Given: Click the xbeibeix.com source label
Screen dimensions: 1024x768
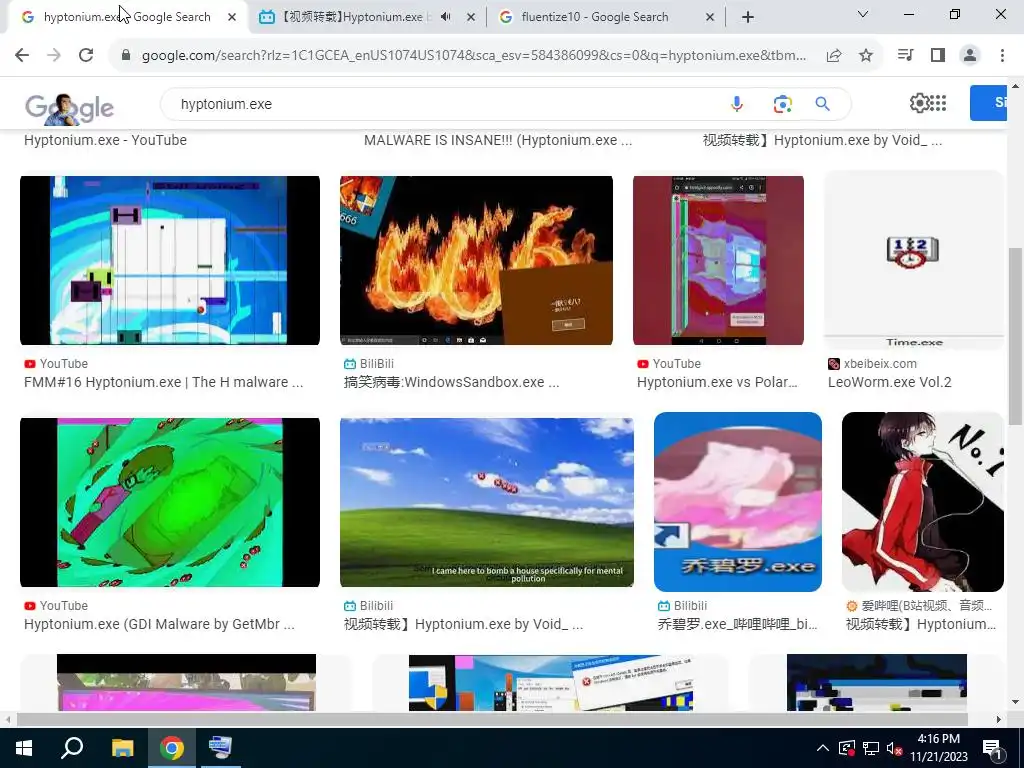Looking at the screenshot, I should click(880, 364).
